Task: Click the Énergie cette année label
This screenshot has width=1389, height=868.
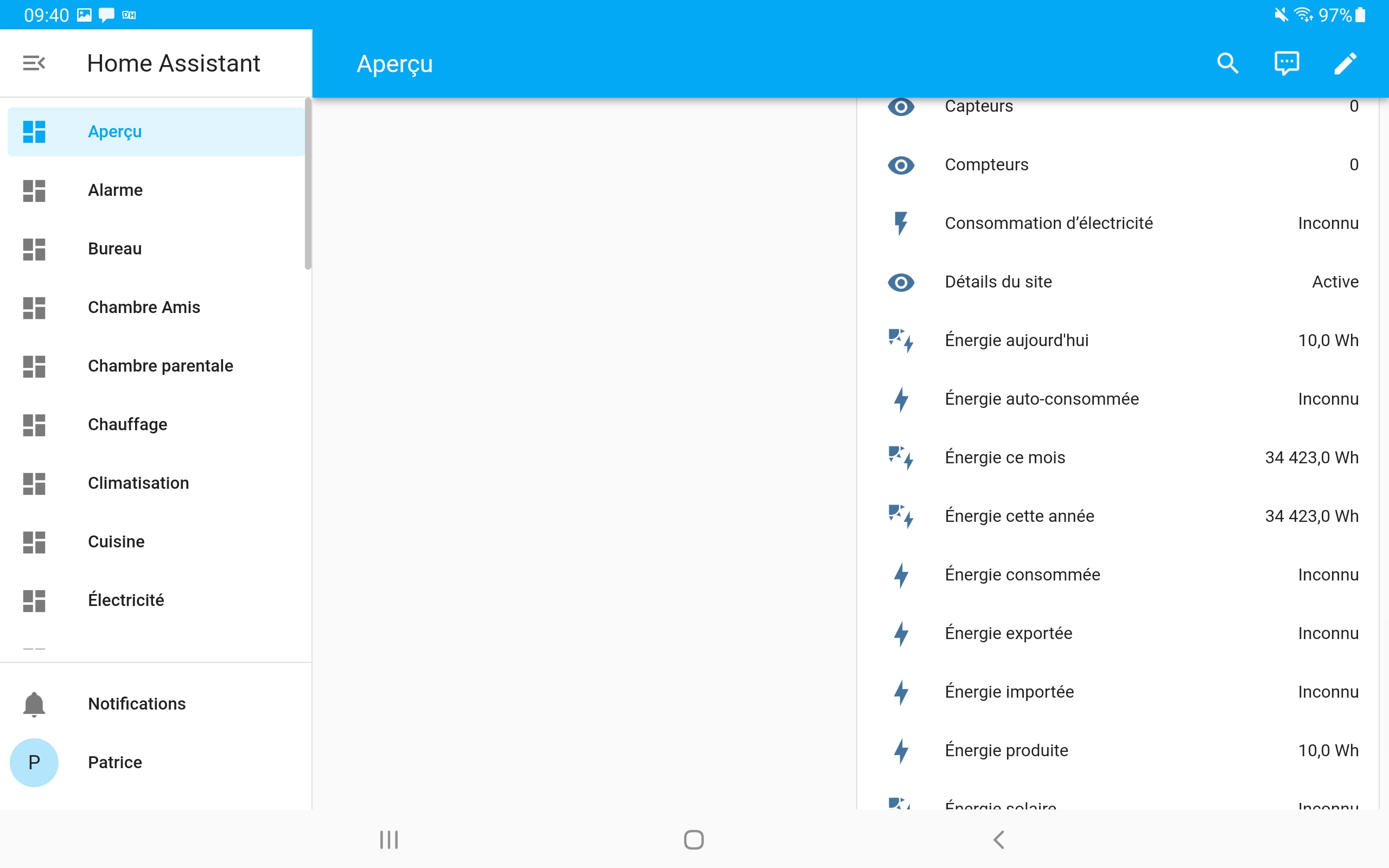Action: [1020, 516]
